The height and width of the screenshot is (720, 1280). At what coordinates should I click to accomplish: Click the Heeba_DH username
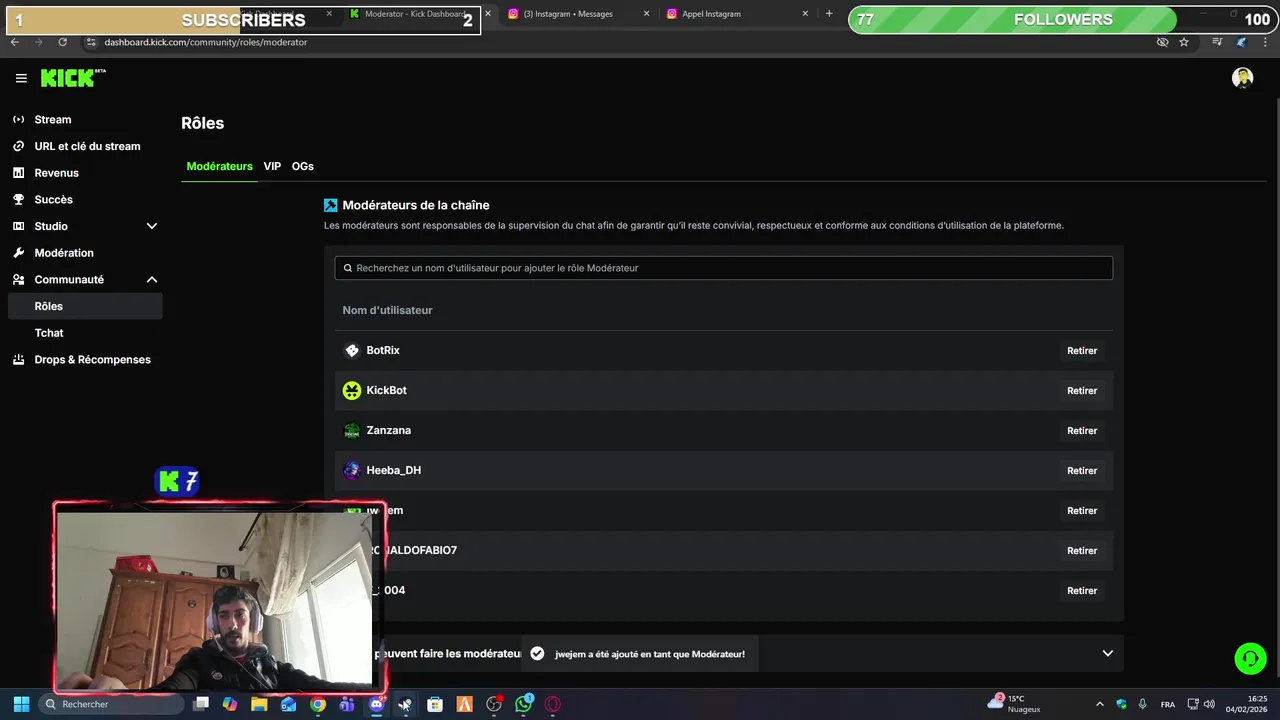tap(394, 470)
